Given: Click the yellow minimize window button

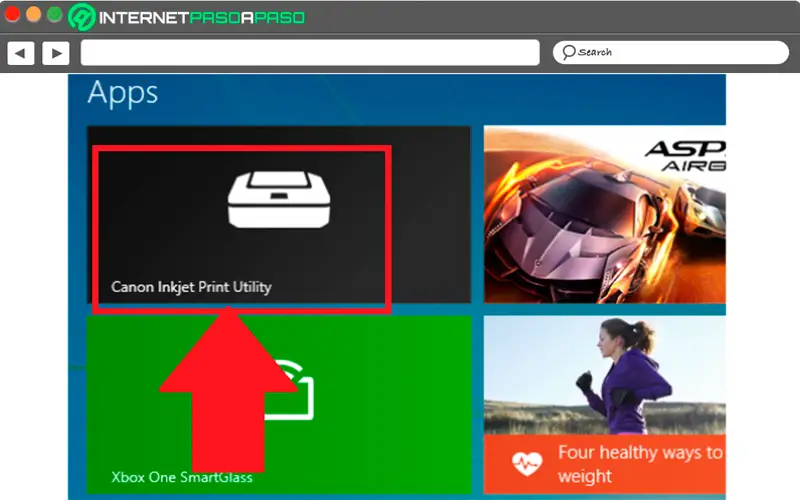Looking at the screenshot, I should [x=34, y=14].
